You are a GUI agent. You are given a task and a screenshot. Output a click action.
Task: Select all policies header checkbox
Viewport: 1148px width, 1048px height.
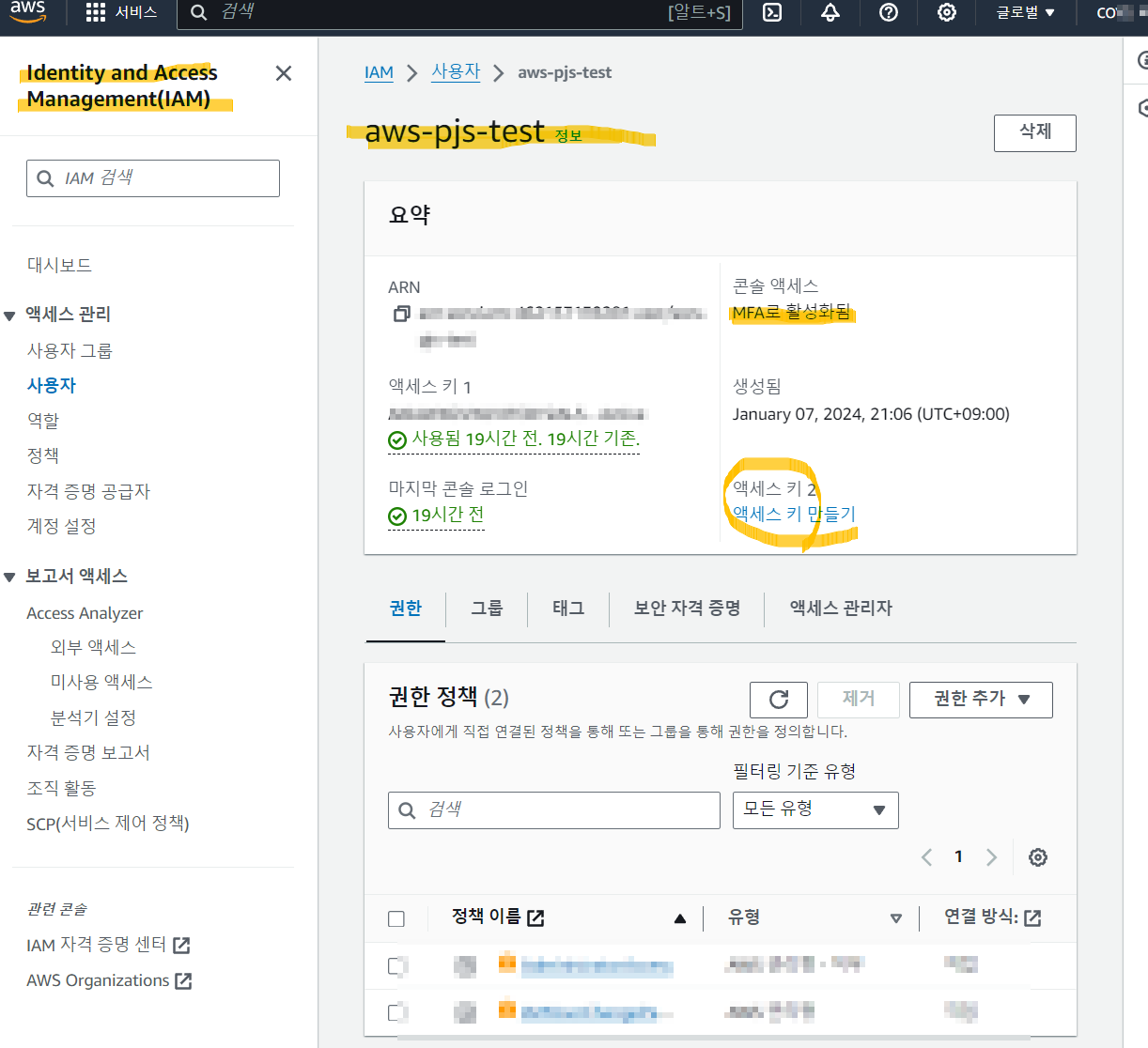pyautogui.click(x=396, y=918)
